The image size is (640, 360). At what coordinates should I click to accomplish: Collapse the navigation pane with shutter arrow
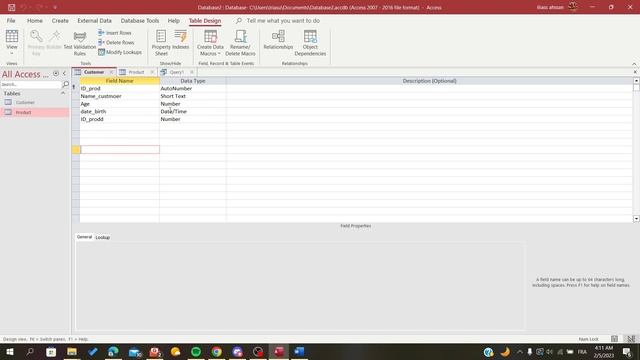coord(64,73)
